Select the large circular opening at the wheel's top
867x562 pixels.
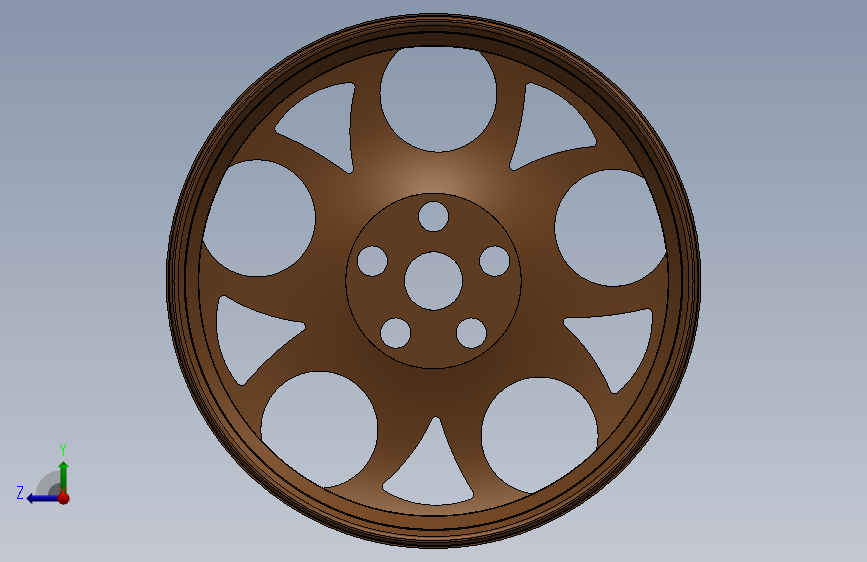[438, 98]
